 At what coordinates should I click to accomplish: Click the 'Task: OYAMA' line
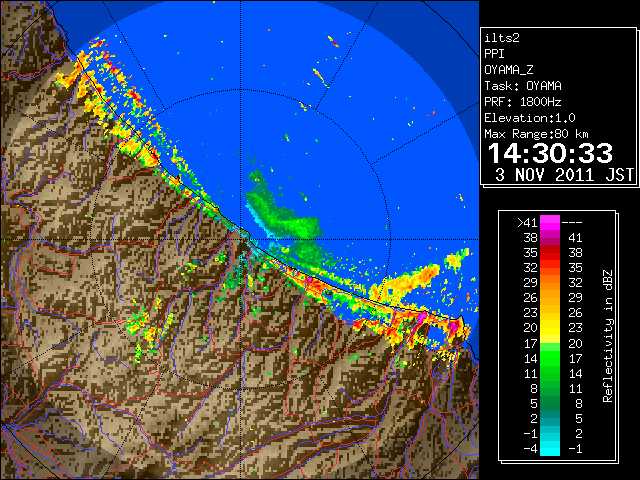523,86
